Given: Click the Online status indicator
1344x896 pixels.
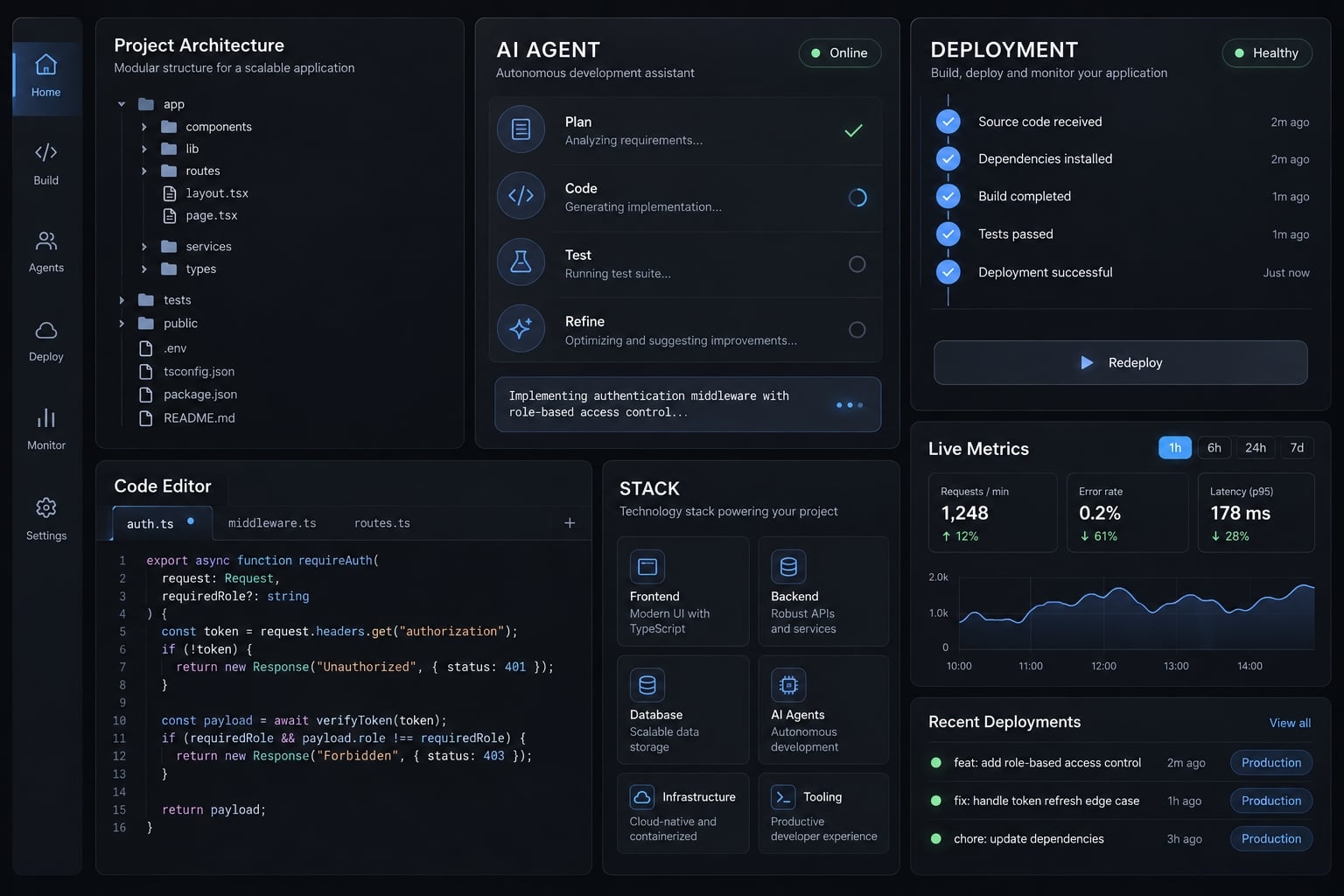Looking at the screenshot, I should pyautogui.click(x=840, y=52).
